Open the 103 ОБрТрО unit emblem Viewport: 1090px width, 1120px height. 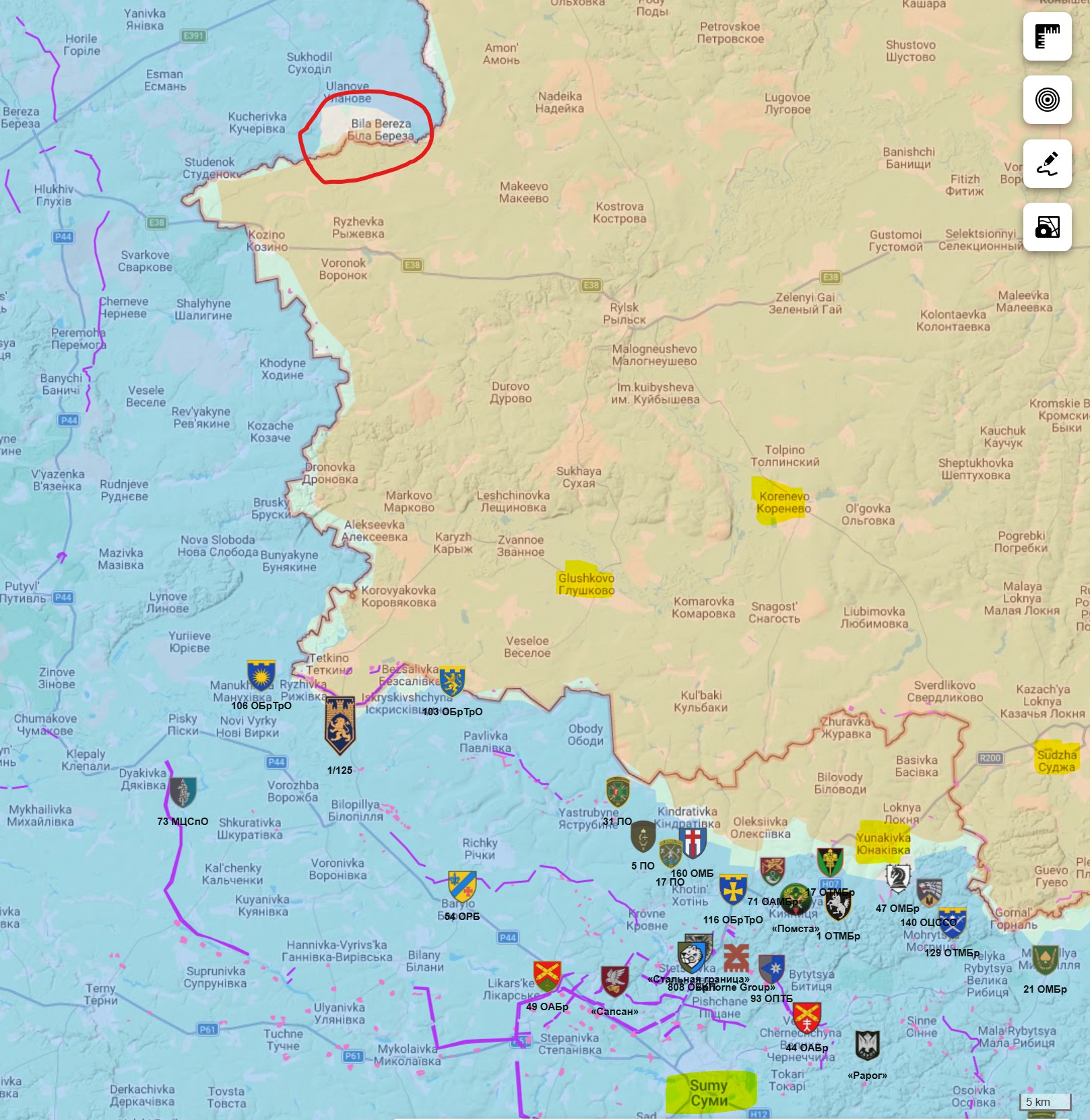(x=452, y=682)
